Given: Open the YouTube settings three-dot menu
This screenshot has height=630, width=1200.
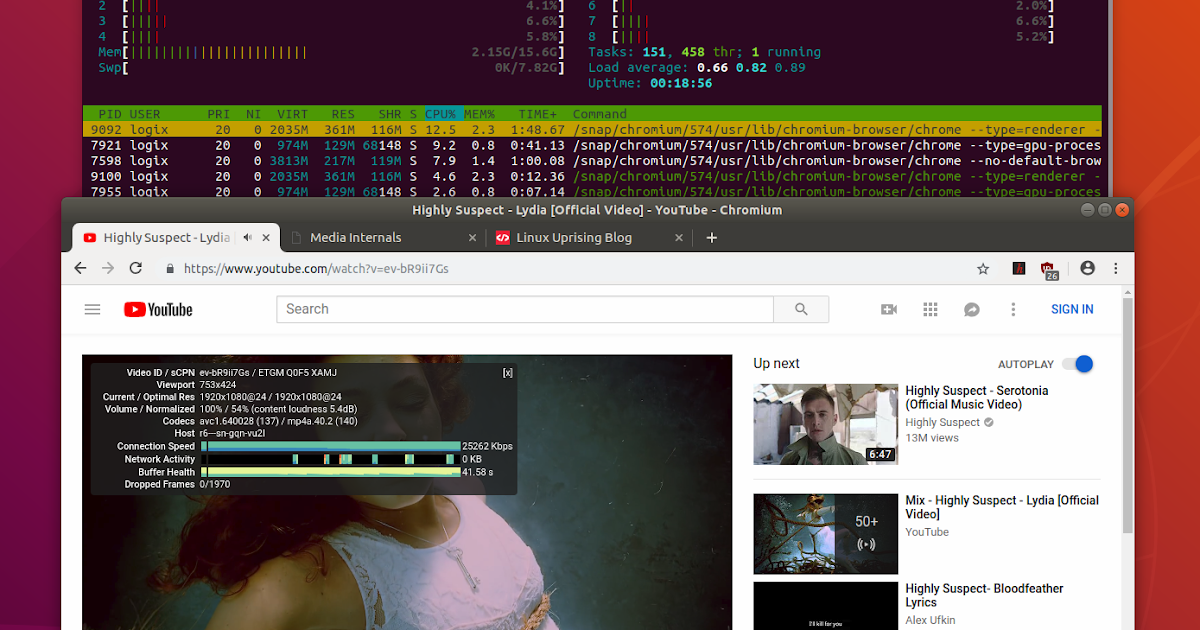Looking at the screenshot, I should click(1013, 310).
